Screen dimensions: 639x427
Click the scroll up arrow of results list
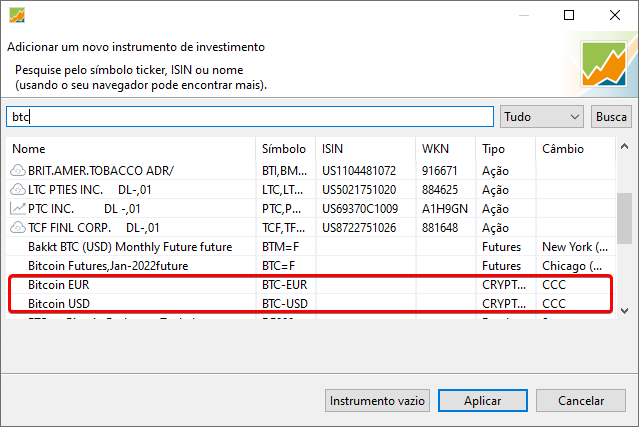[624, 147]
